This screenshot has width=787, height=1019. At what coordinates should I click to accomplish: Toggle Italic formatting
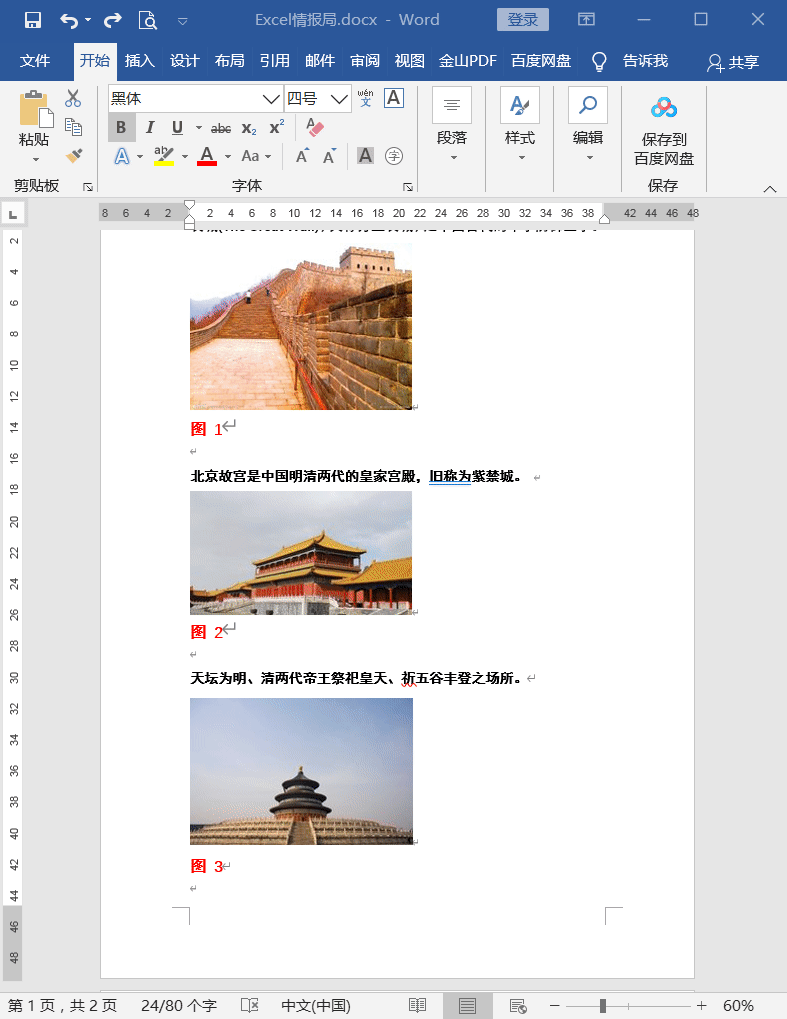tap(150, 127)
